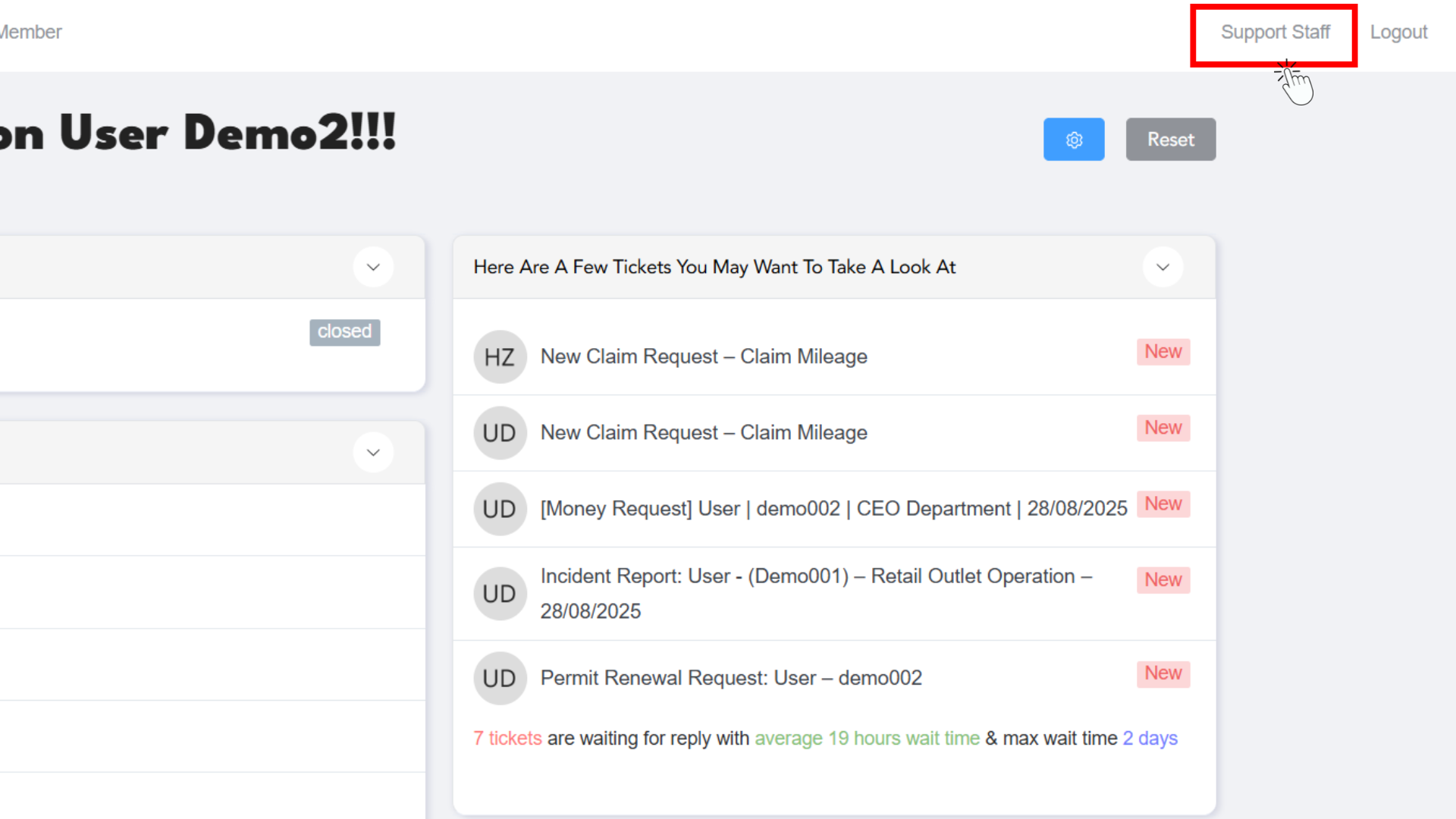Click the UD avatar beside Permit Renewal ticket

(500, 678)
